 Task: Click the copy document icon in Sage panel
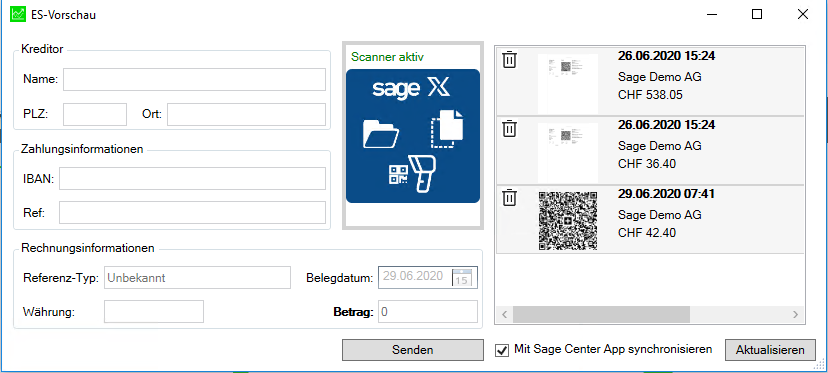pyautogui.click(x=447, y=129)
